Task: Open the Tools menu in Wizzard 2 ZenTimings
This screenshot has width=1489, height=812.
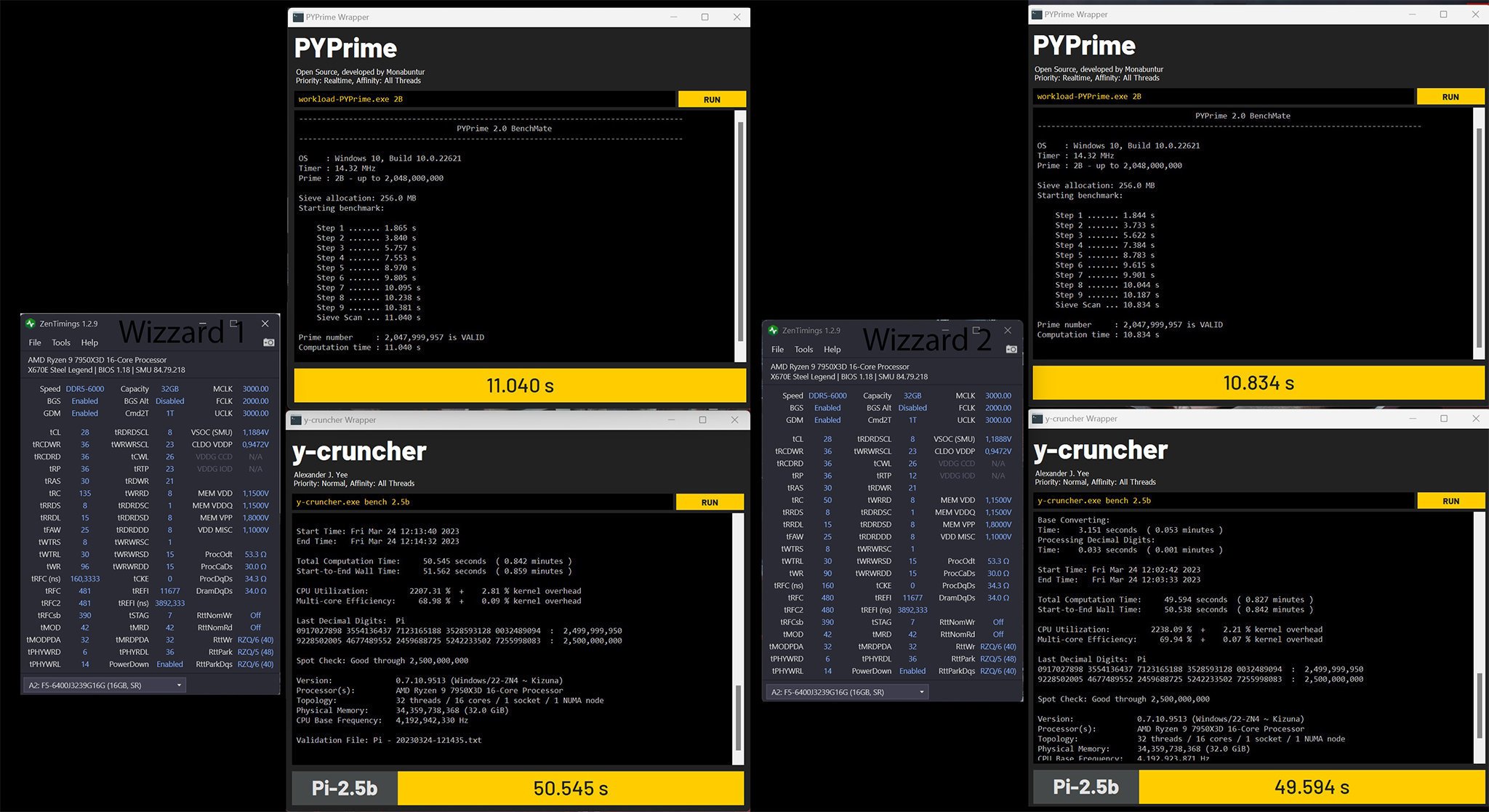Action: [x=803, y=349]
